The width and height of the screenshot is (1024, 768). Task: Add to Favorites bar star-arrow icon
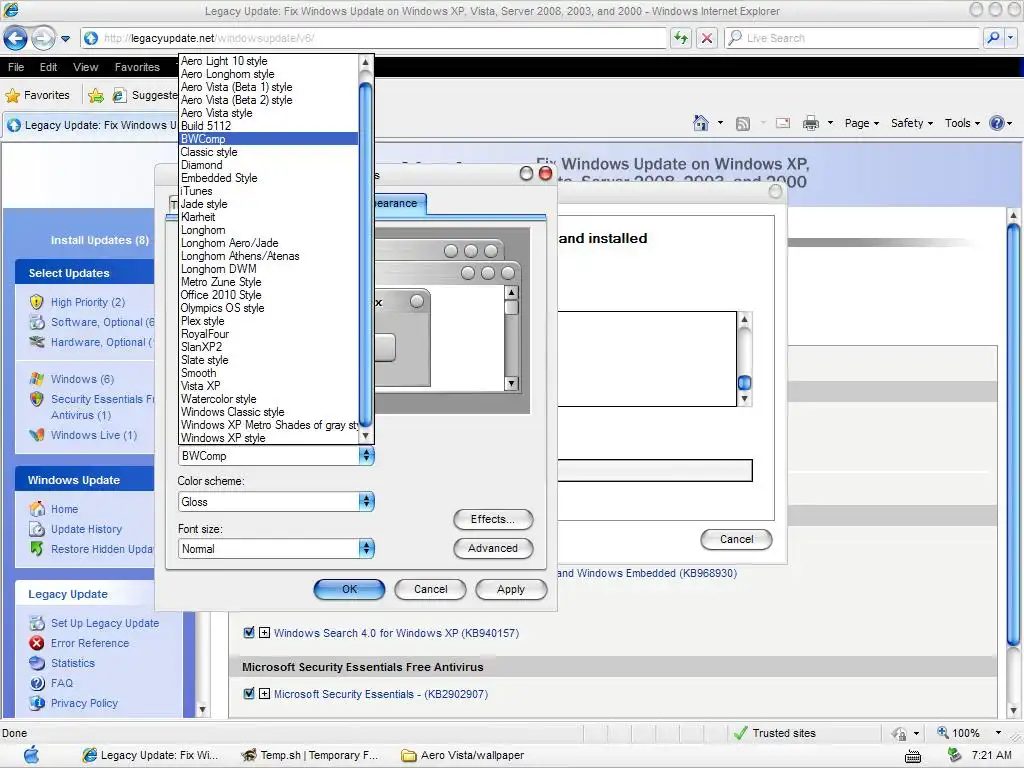coord(96,95)
